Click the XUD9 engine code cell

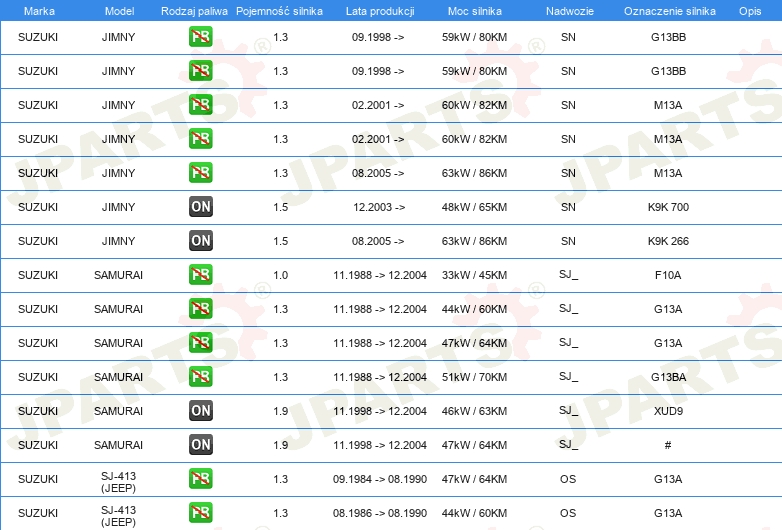[668, 411]
